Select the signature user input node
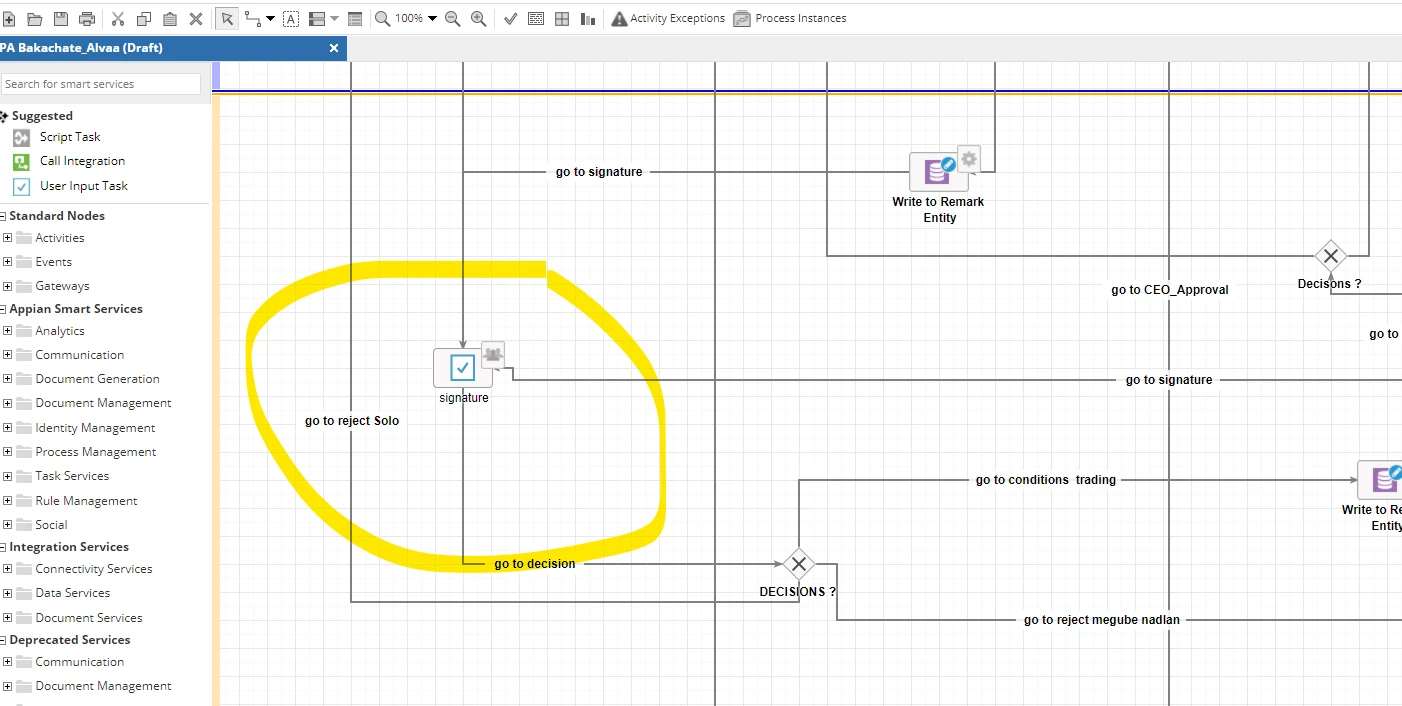1402x706 pixels. coord(462,368)
